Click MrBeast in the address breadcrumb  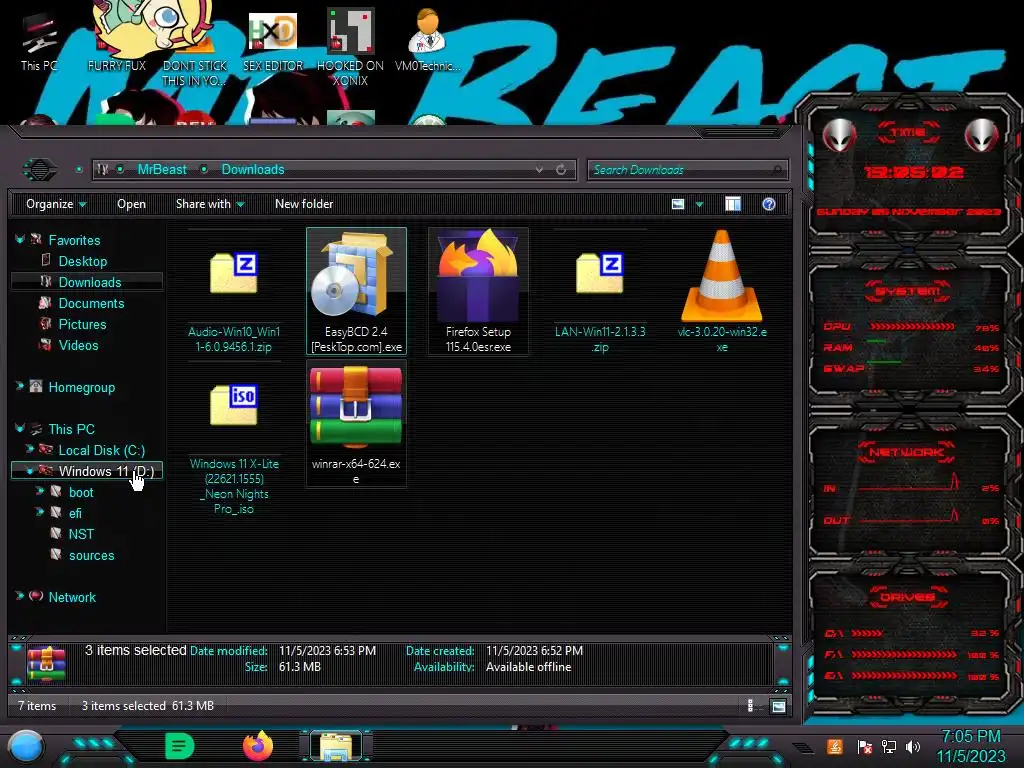[162, 170]
